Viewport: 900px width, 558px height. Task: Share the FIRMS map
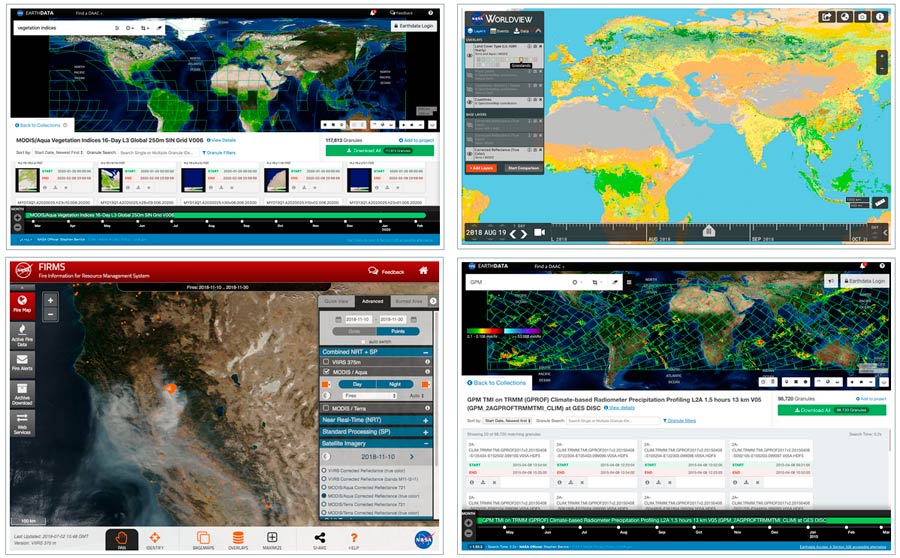(320, 540)
